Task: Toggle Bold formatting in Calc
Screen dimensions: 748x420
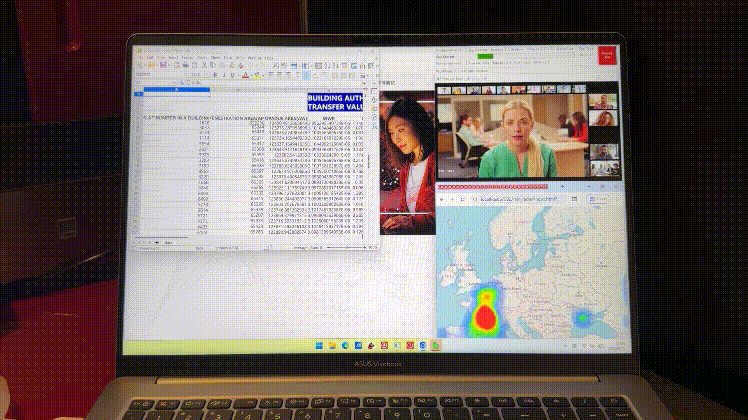Action: (215, 75)
